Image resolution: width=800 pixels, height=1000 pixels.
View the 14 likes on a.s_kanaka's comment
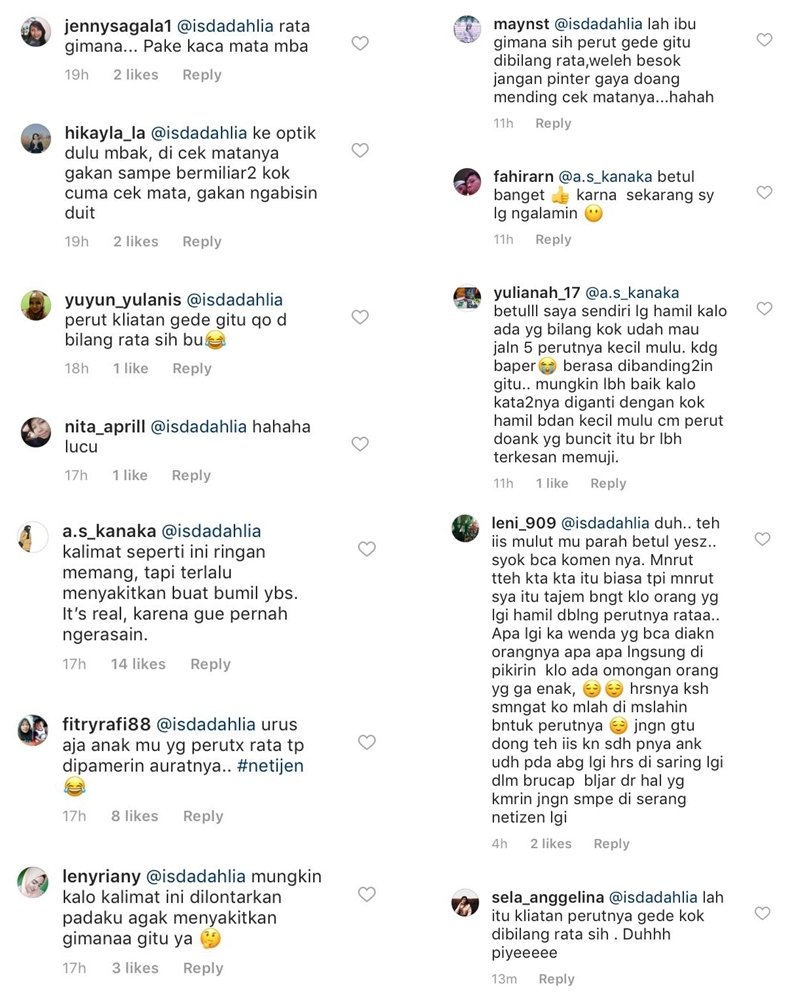pyautogui.click(x=138, y=664)
